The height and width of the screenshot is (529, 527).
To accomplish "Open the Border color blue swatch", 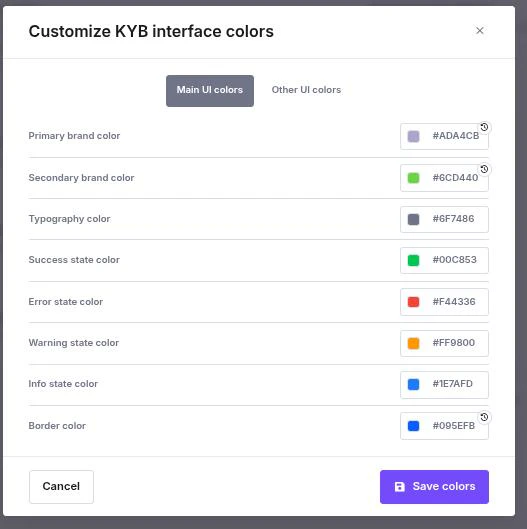I will (413, 426).
